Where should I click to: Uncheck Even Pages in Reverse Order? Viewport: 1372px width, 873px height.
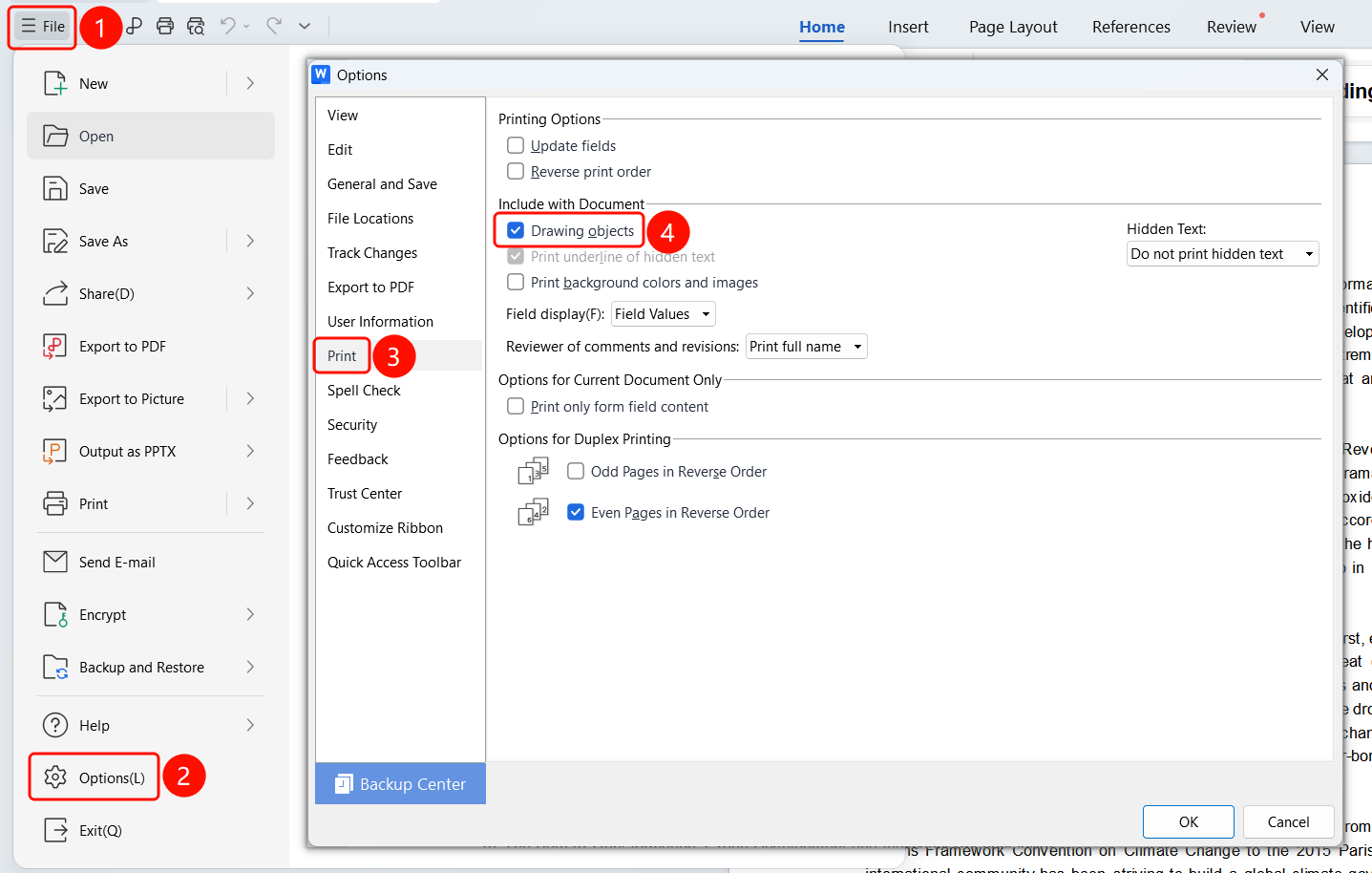[x=576, y=512]
